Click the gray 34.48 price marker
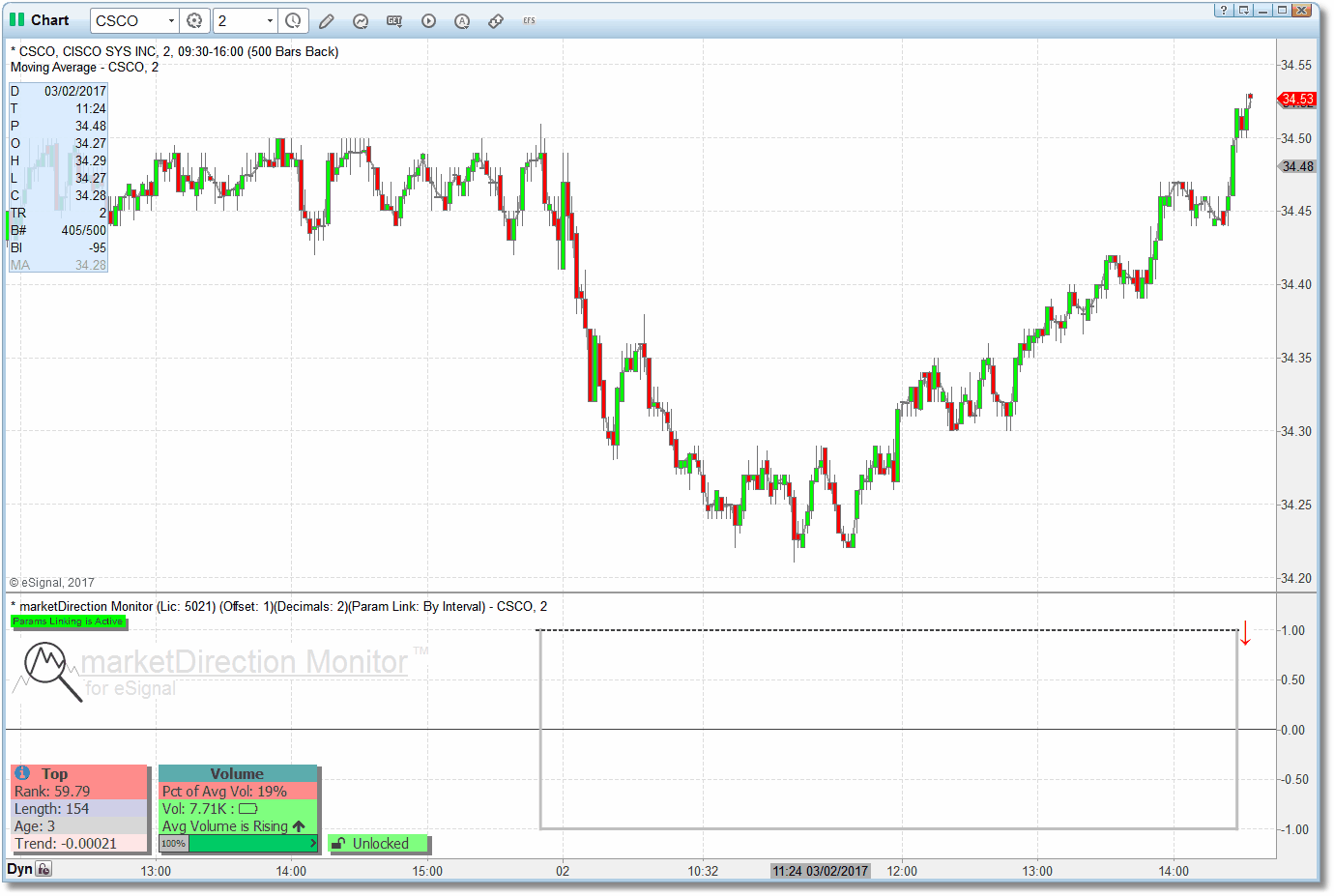Screen dimensions: 1334x896 [x=1297, y=166]
